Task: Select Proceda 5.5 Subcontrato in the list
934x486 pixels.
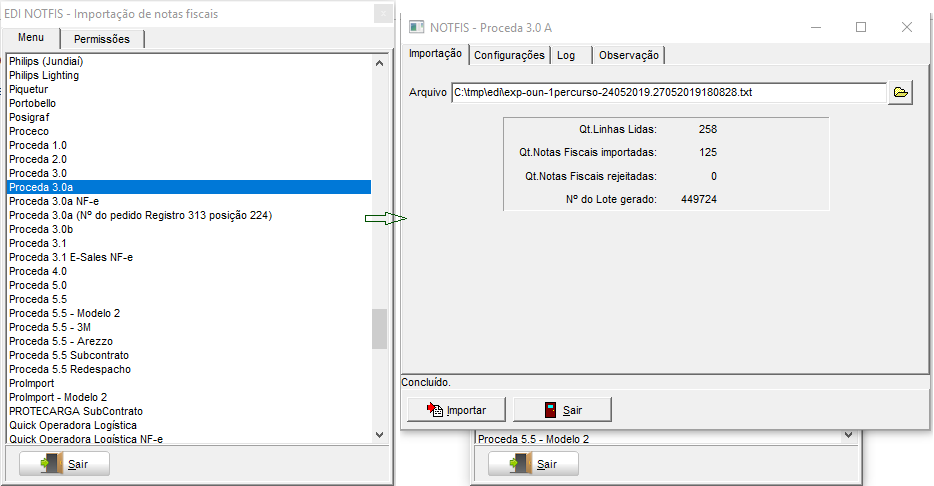Action: pos(189,355)
